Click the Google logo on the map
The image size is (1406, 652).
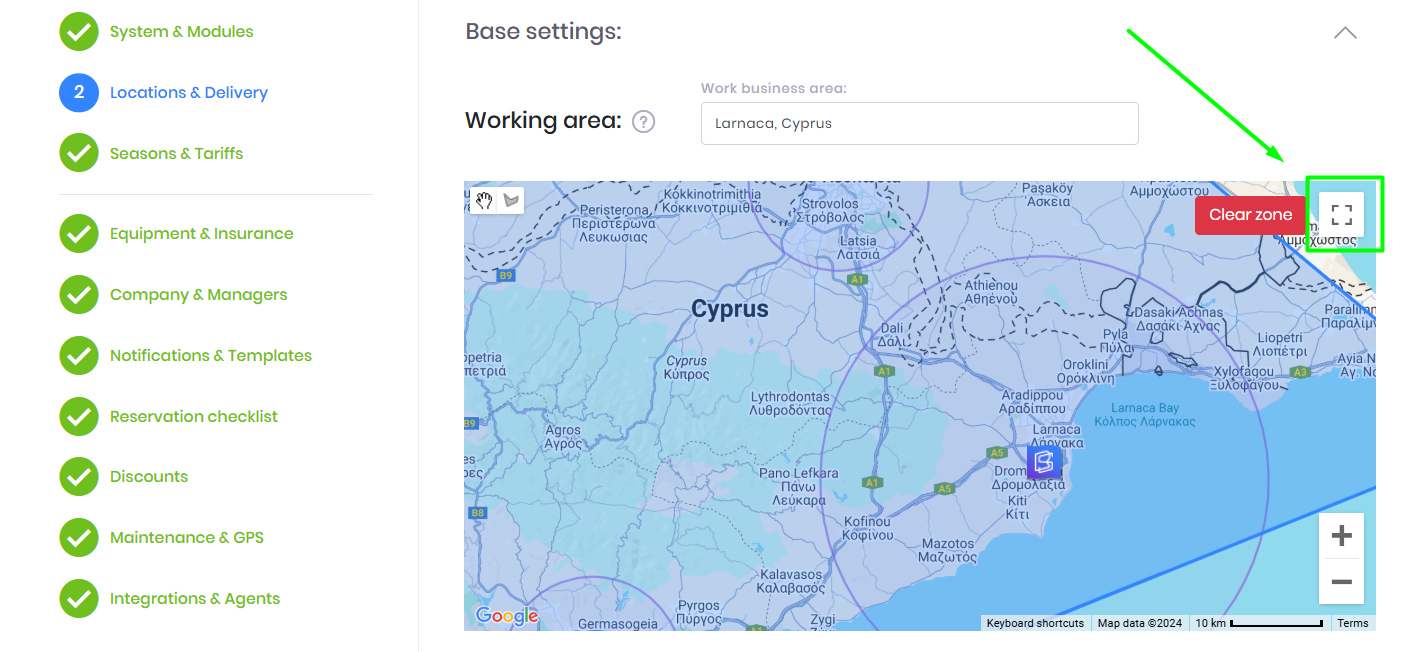point(507,616)
